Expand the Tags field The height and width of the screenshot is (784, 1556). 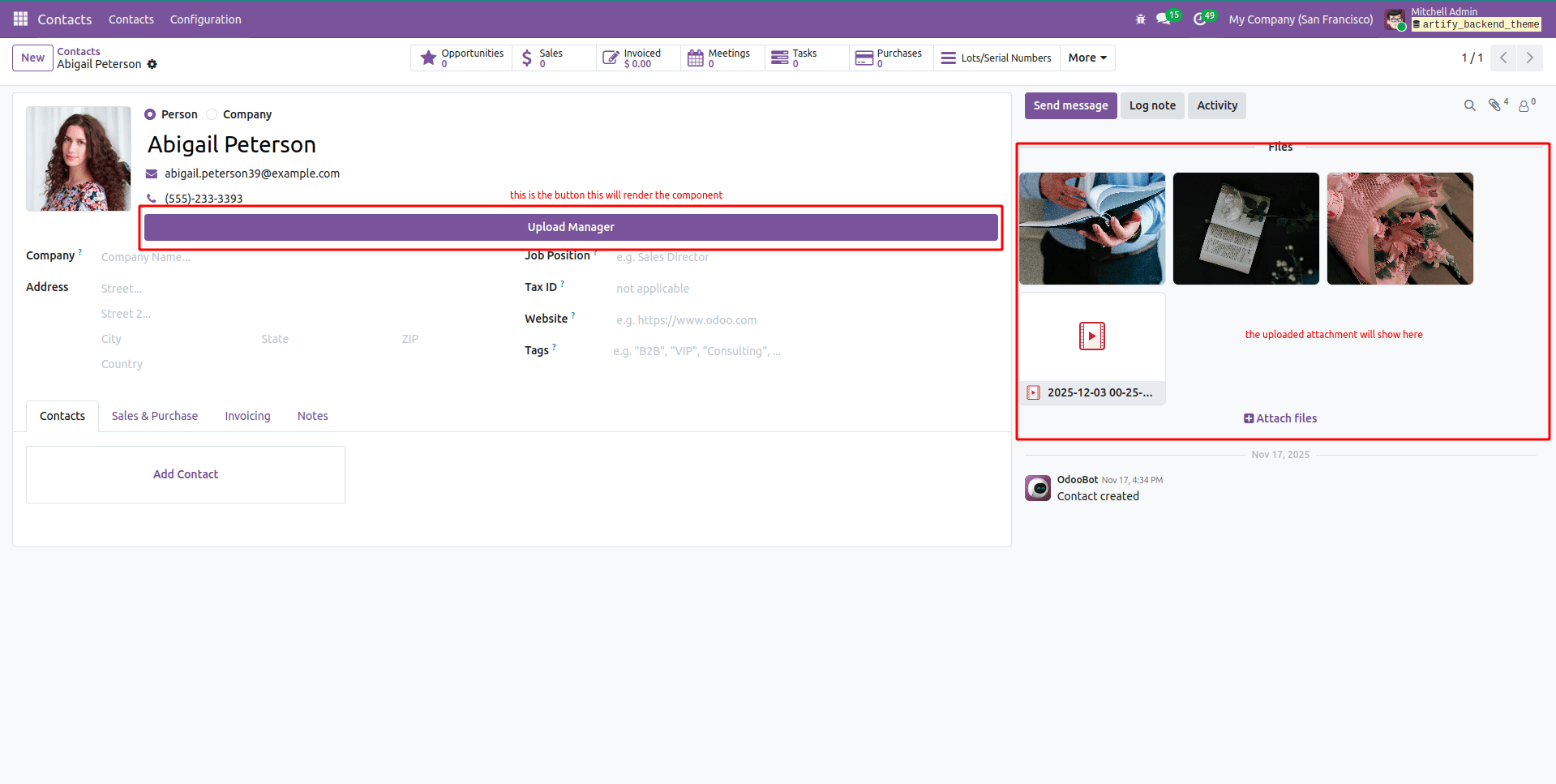pos(697,350)
